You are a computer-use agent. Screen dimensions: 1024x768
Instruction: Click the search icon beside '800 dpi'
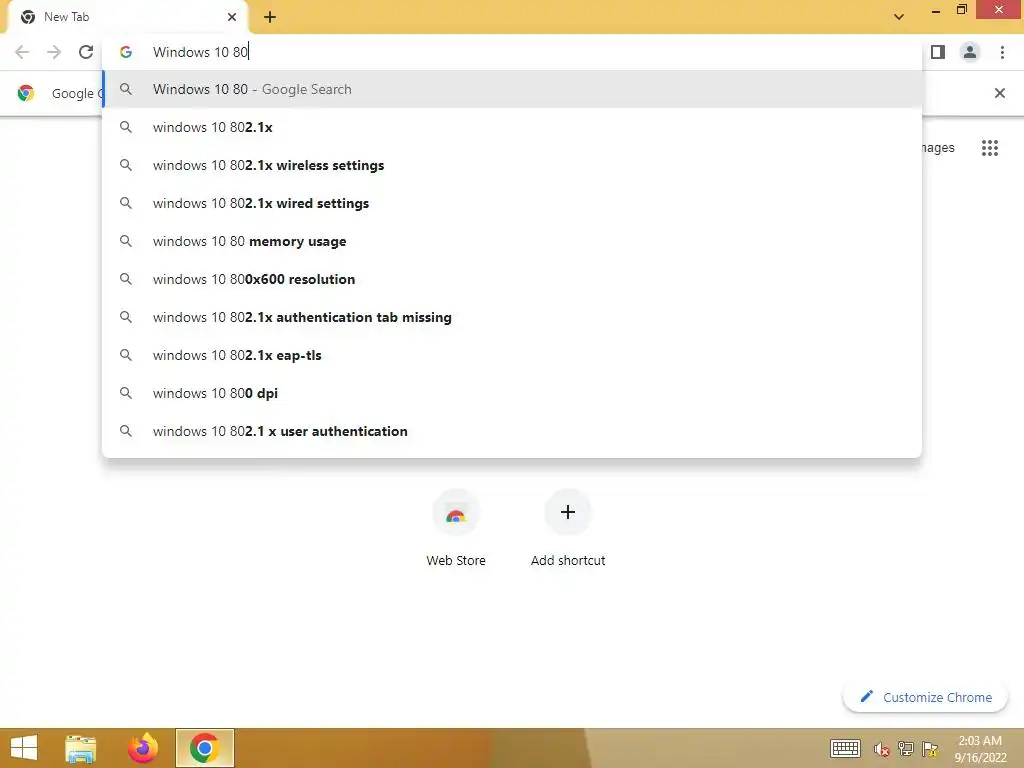126,393
